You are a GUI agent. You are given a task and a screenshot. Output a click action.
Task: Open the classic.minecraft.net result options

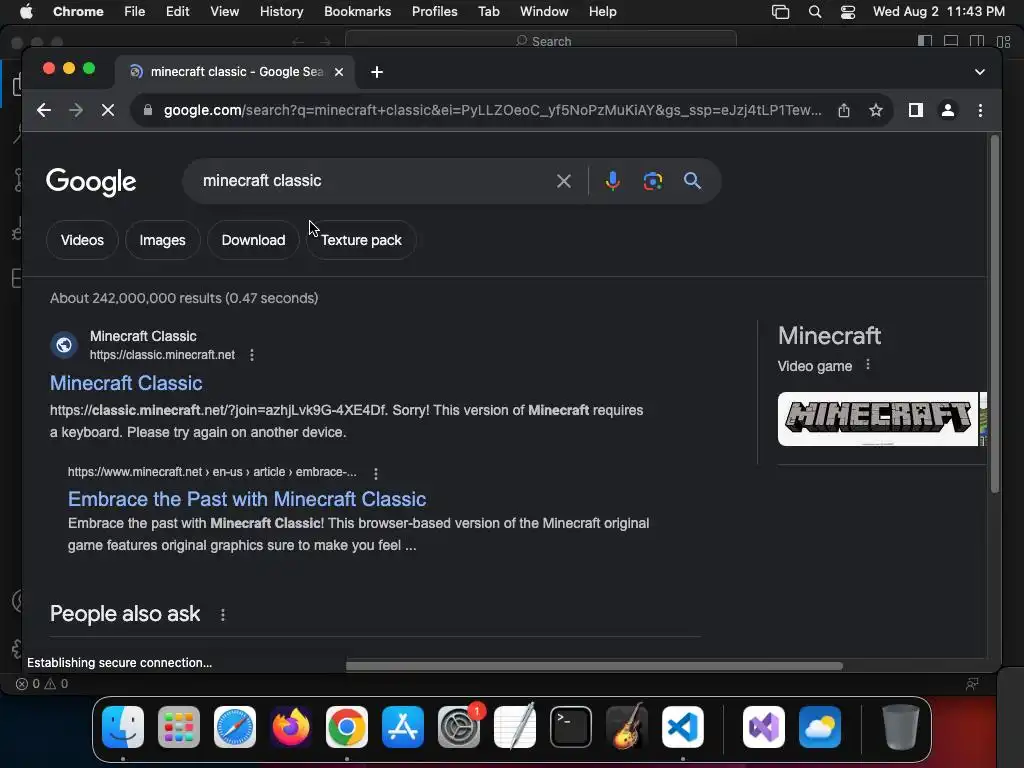tap(252, 355)
